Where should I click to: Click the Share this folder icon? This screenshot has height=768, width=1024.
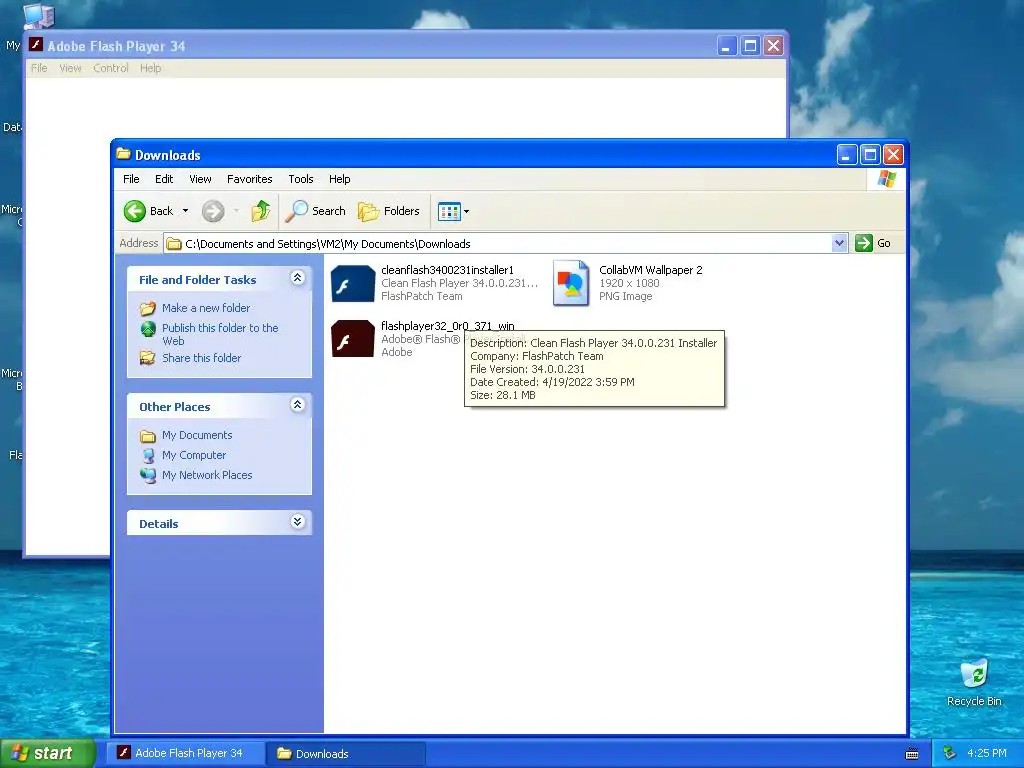[148, 358]
